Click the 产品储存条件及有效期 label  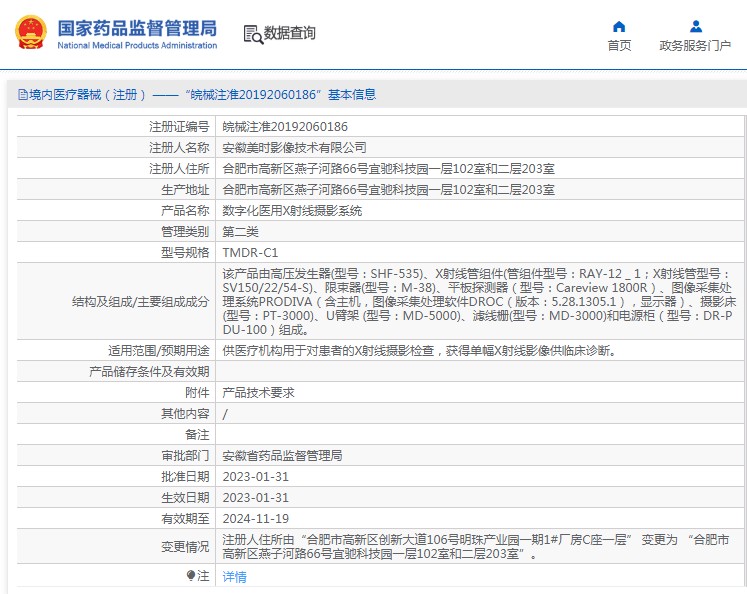point(149,372)
